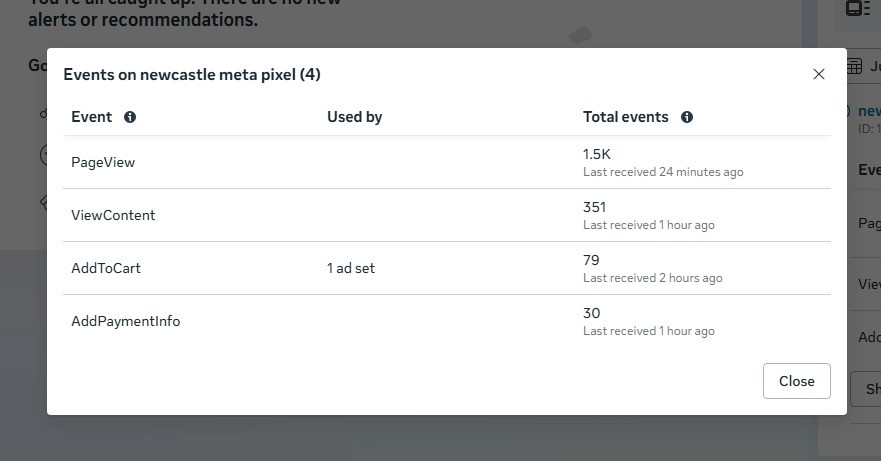Click the 30 total for AddPaymentInfo
The height and width of the screenshot is (461, 881).
(592, 313)
